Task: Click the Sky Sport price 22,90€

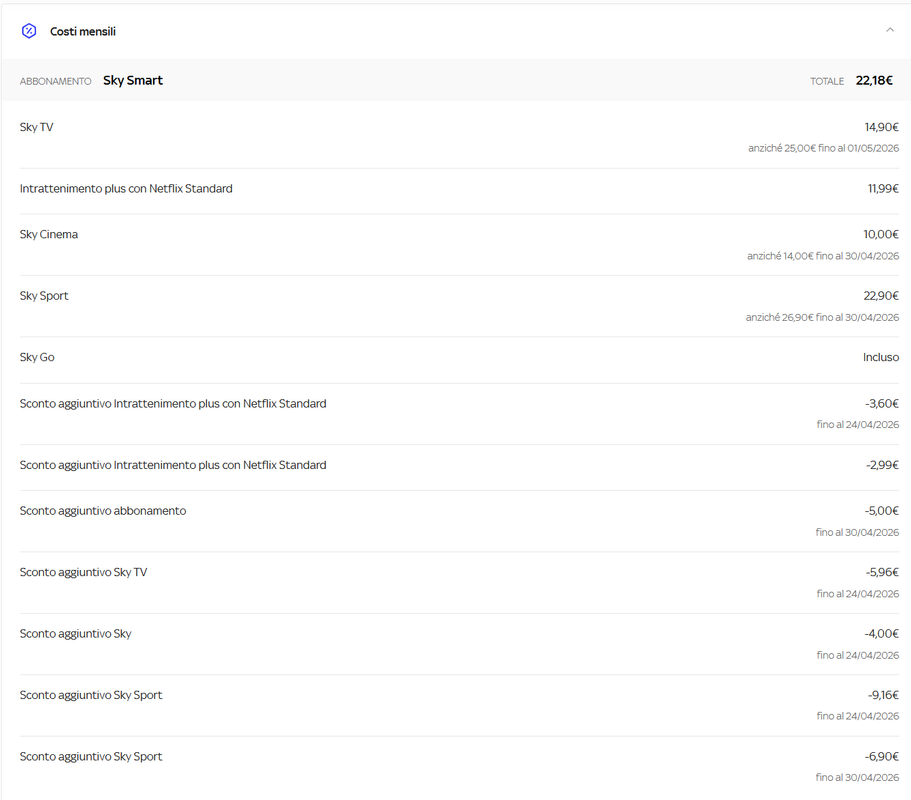Action: pyautogui.click(x=881, y=296)
